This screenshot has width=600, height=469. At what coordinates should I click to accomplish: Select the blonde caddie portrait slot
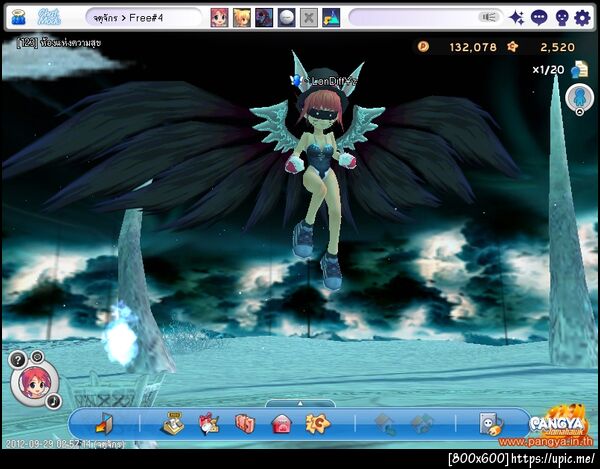[242, 18]
